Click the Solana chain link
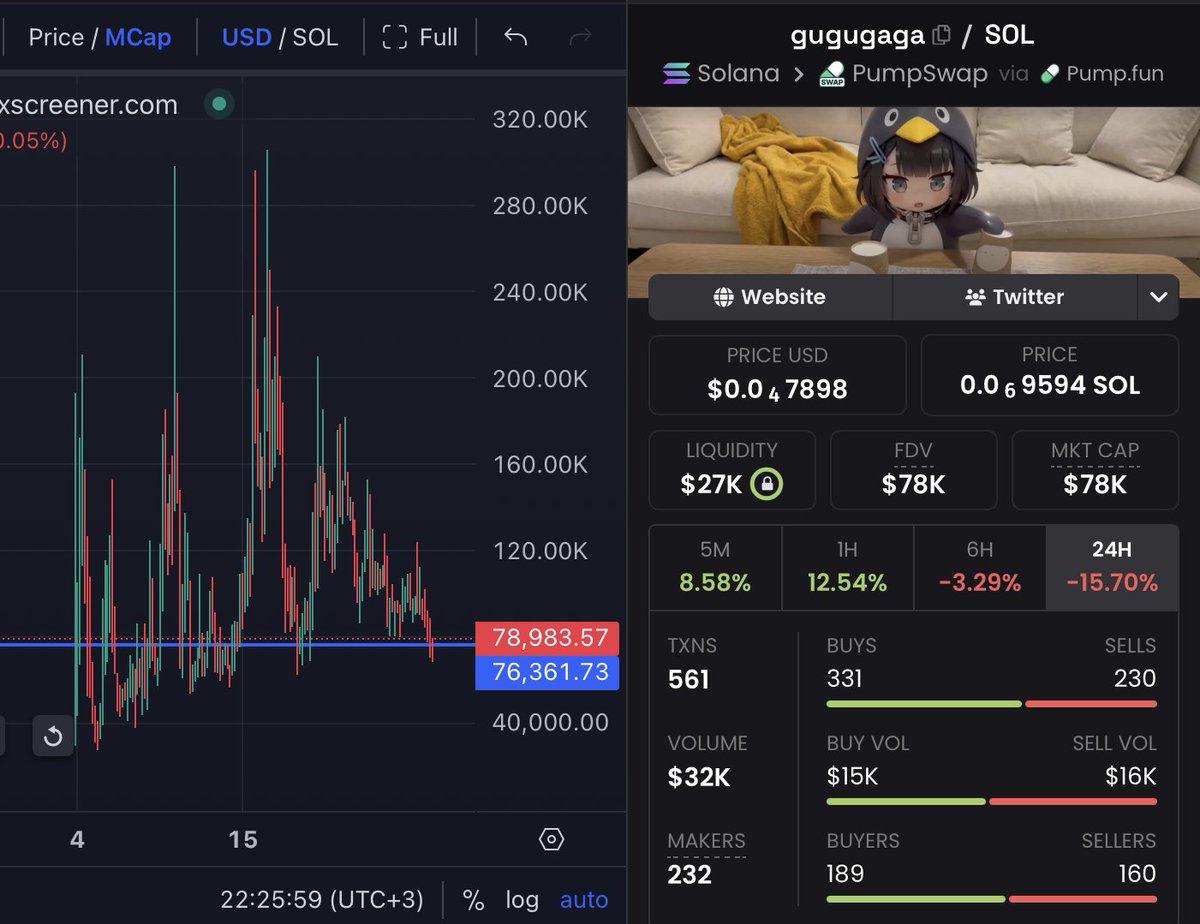The width and height of the screenshot is (1200, 924). click(721, 74)
